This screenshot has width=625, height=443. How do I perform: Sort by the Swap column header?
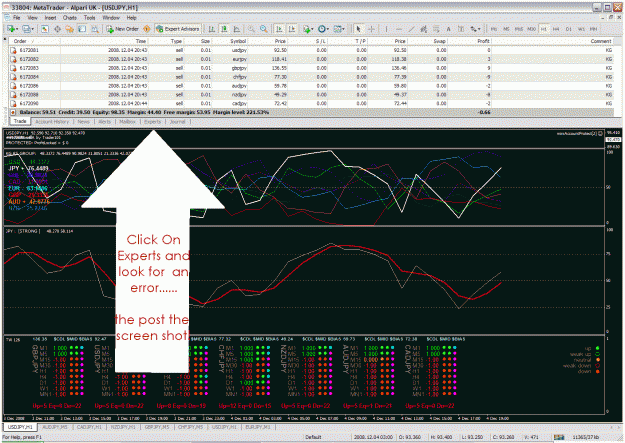(427, 41)
